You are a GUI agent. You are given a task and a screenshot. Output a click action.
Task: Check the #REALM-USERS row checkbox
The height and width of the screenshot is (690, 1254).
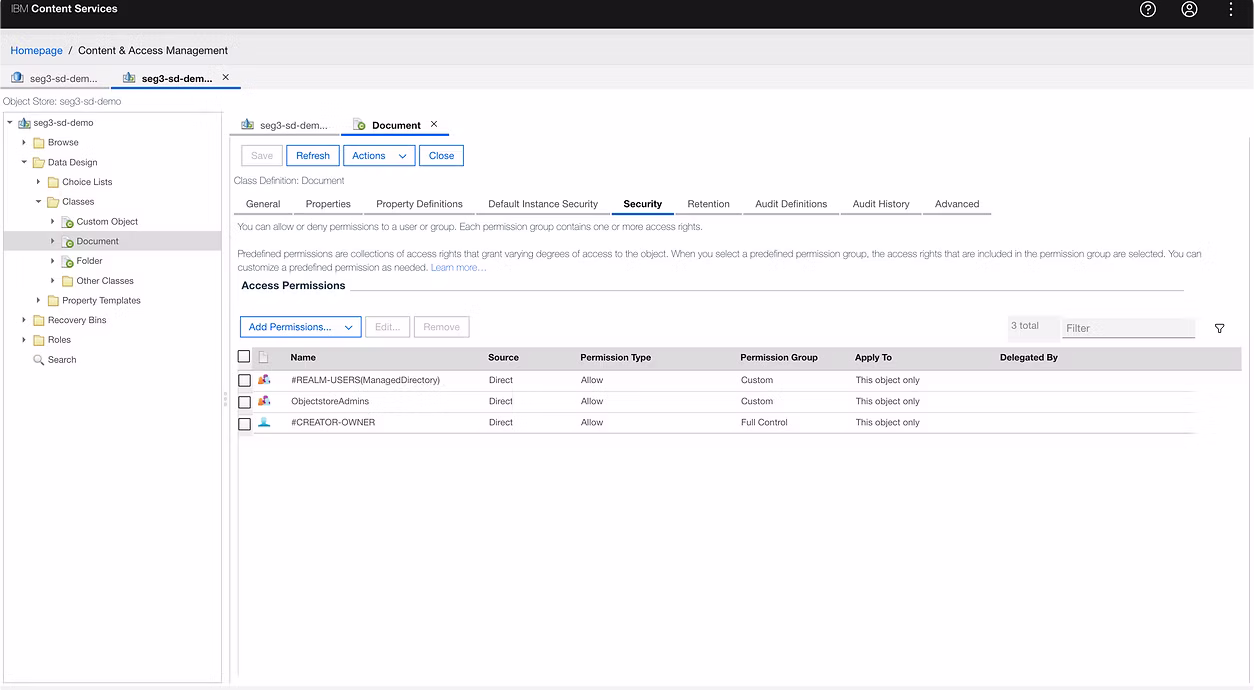(244, 381)
